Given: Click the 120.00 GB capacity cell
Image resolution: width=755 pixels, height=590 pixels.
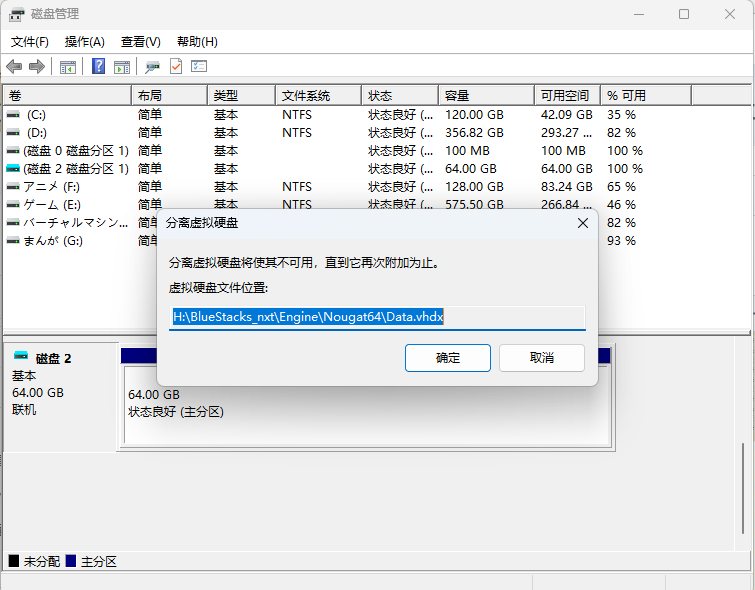Looking at the screenshot, I should [x=474, y=115].
